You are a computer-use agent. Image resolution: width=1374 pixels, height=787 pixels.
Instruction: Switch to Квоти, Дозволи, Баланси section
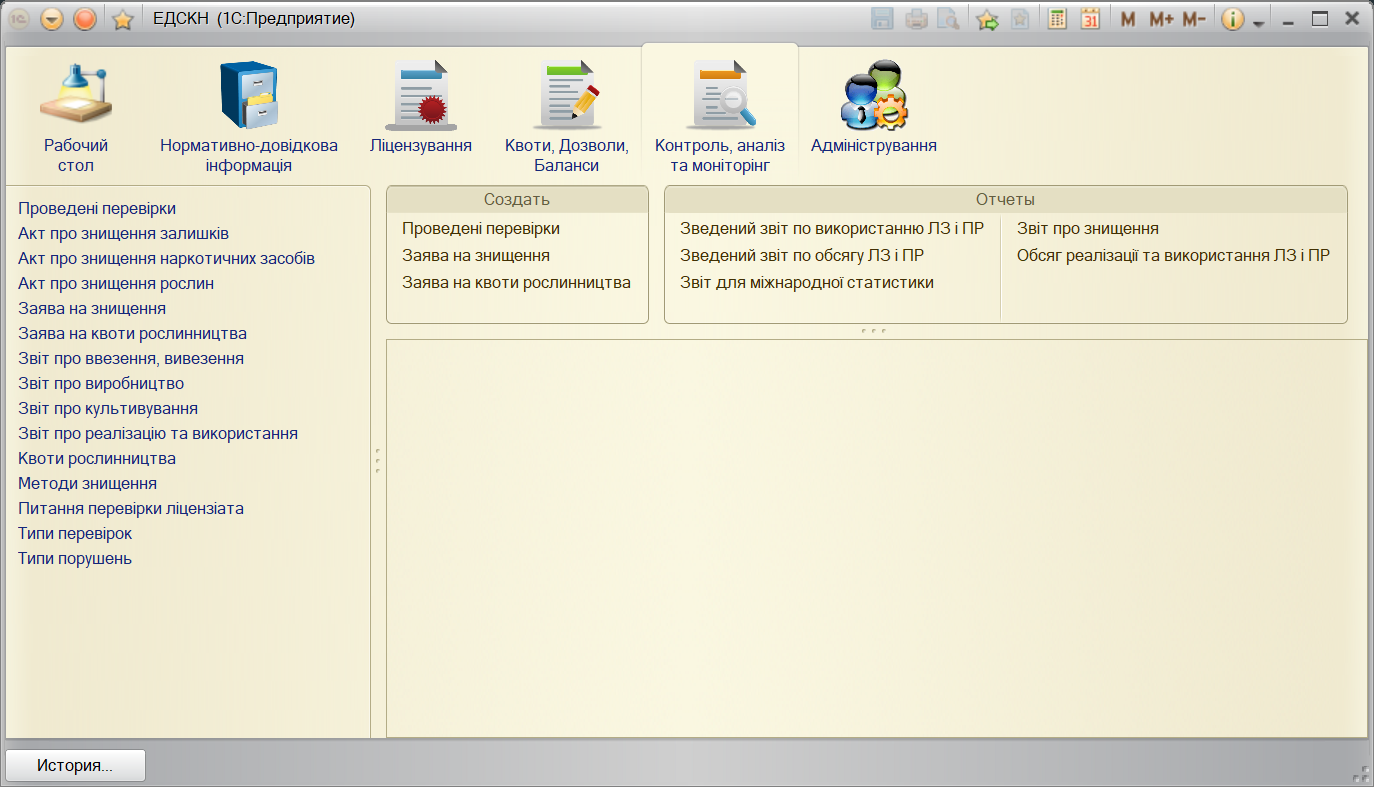click(567, 116)
